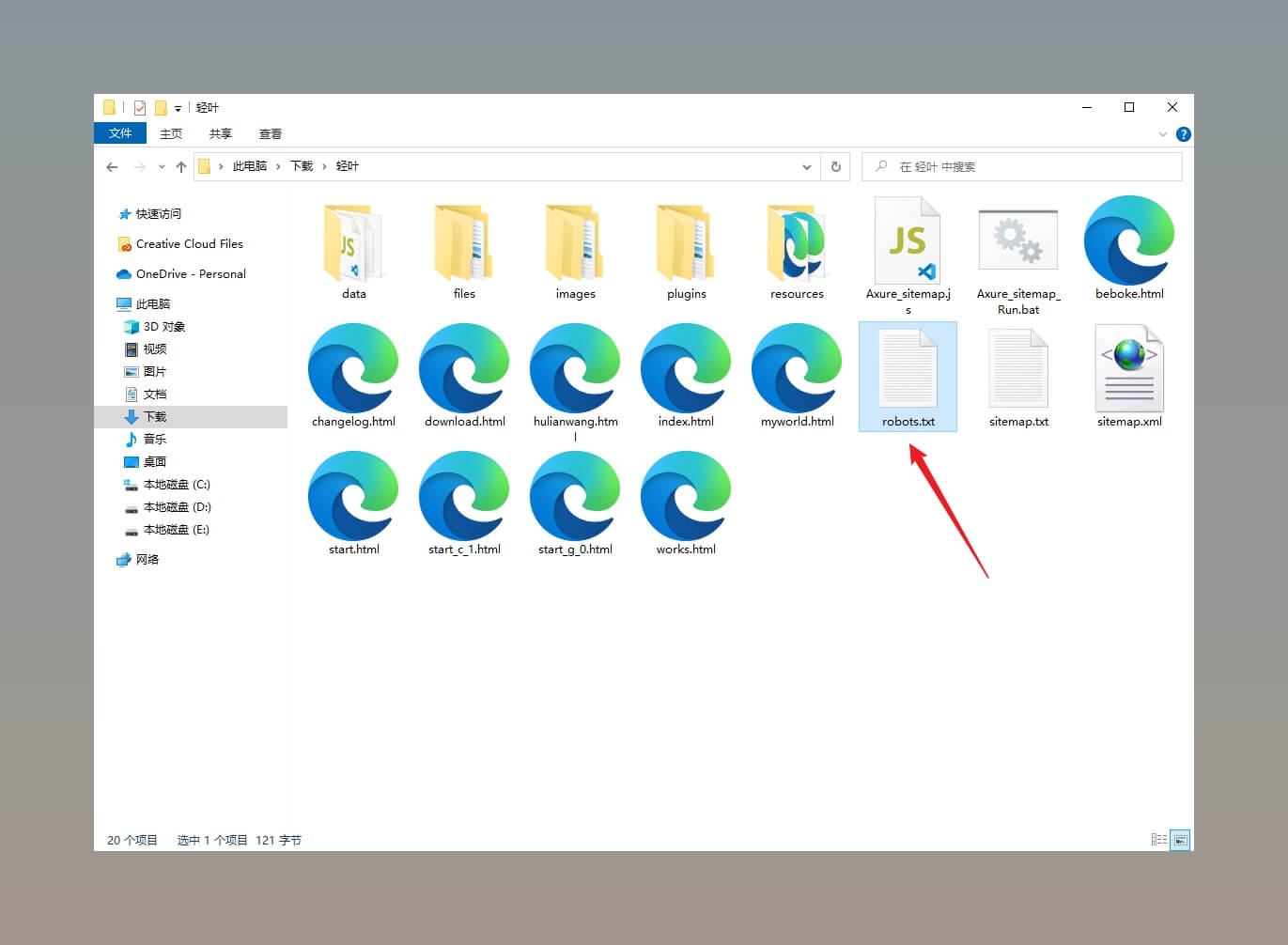Screen dimensions: 1288x945
Task: Open the 共享 ribbon tab
Action: pos(221,133)
